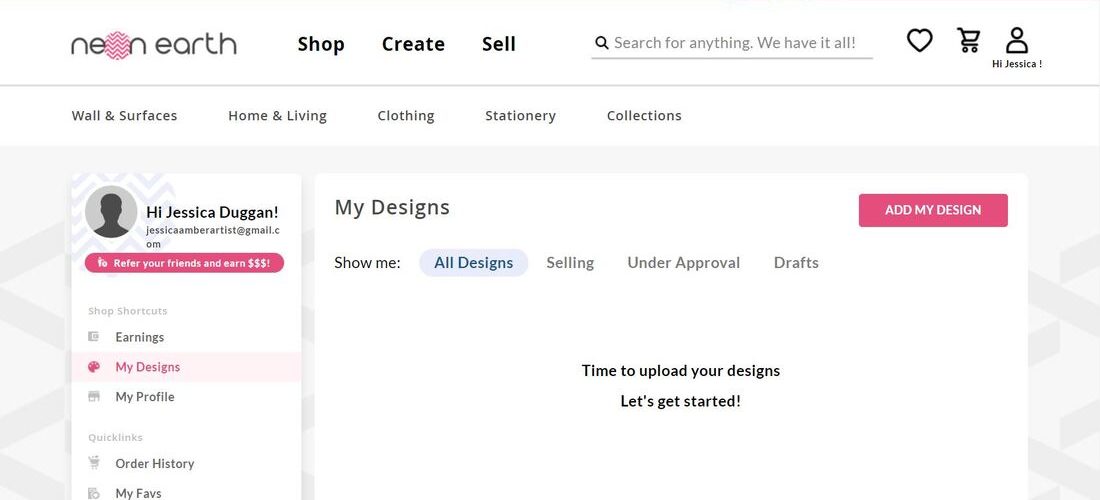Viewport: 1100px width, 500px height.
Task: Open the shopping cart icon
Action: 968,40
